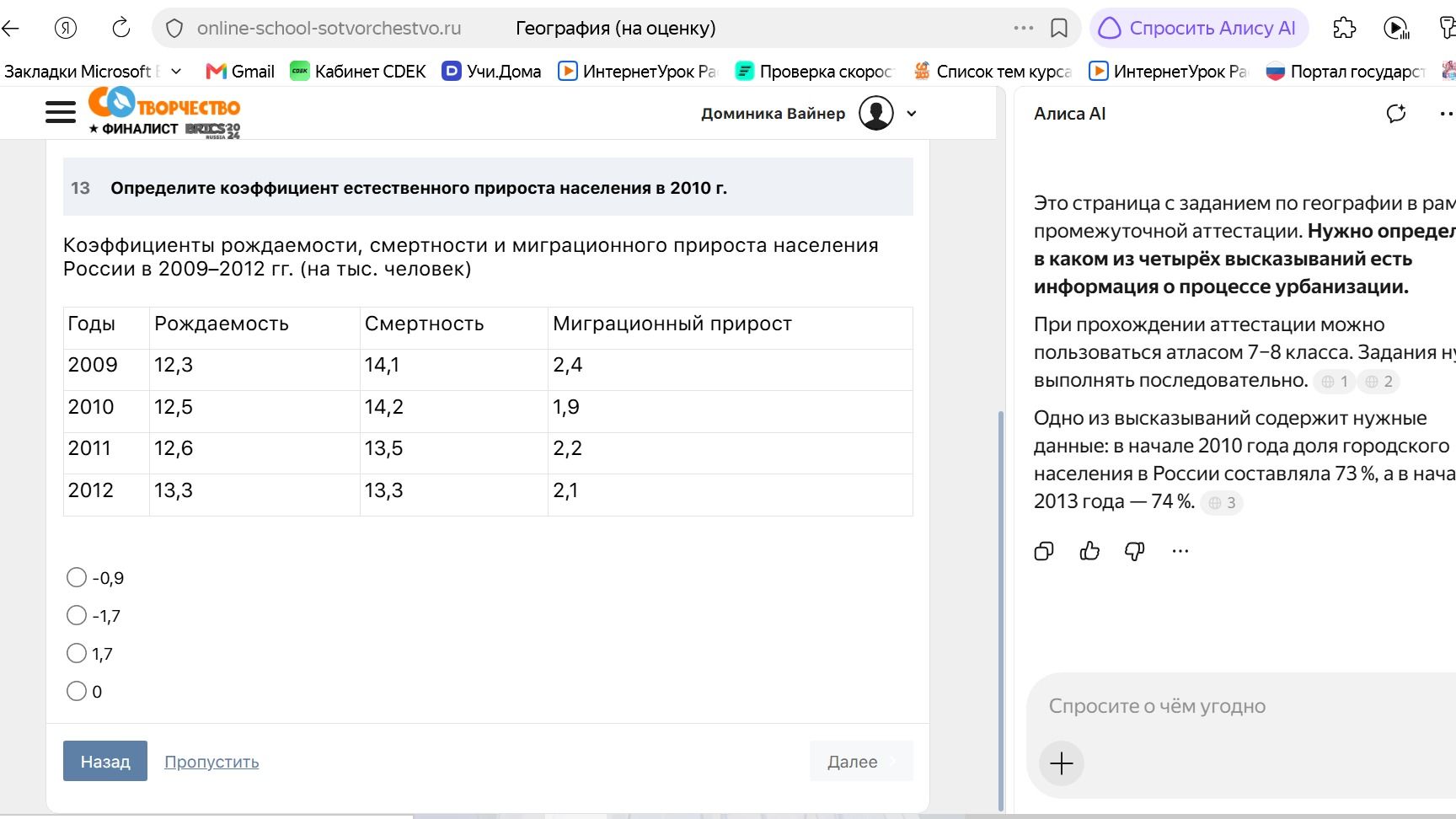Click the page vertical scrollbar
Viewport: 1456px width, 819px height.
coord(1001,611)
